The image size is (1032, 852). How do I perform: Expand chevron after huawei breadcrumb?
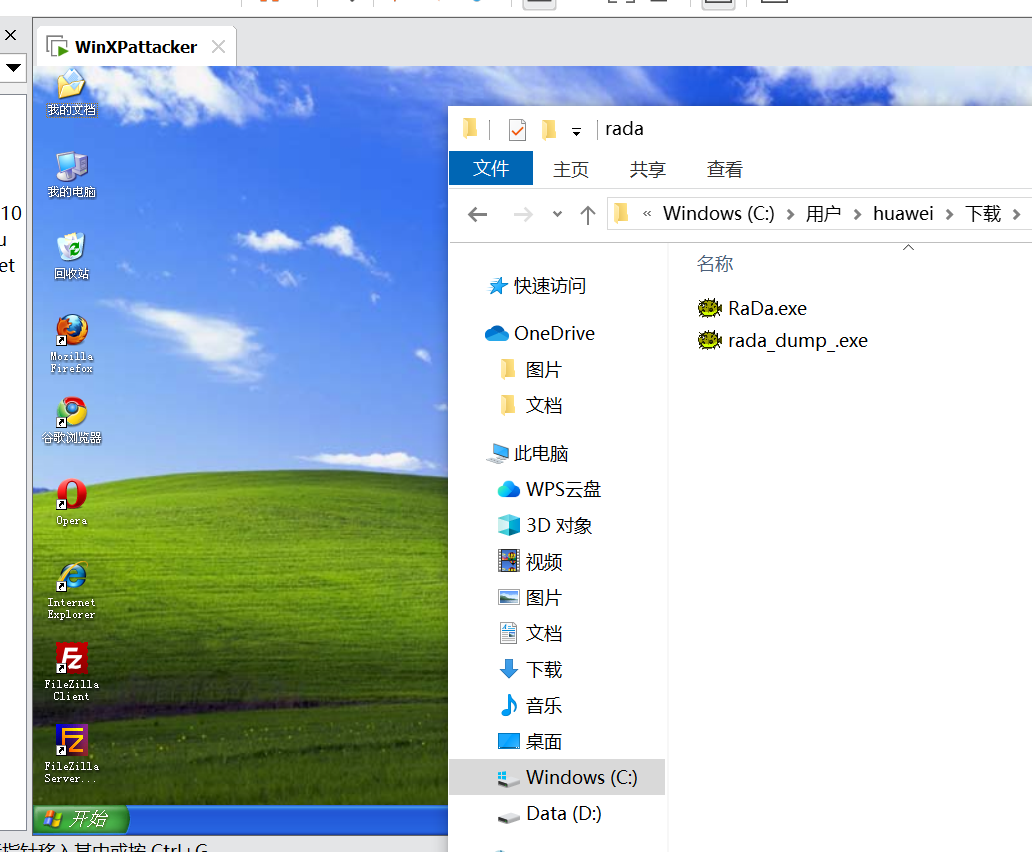tap(949, 214)
